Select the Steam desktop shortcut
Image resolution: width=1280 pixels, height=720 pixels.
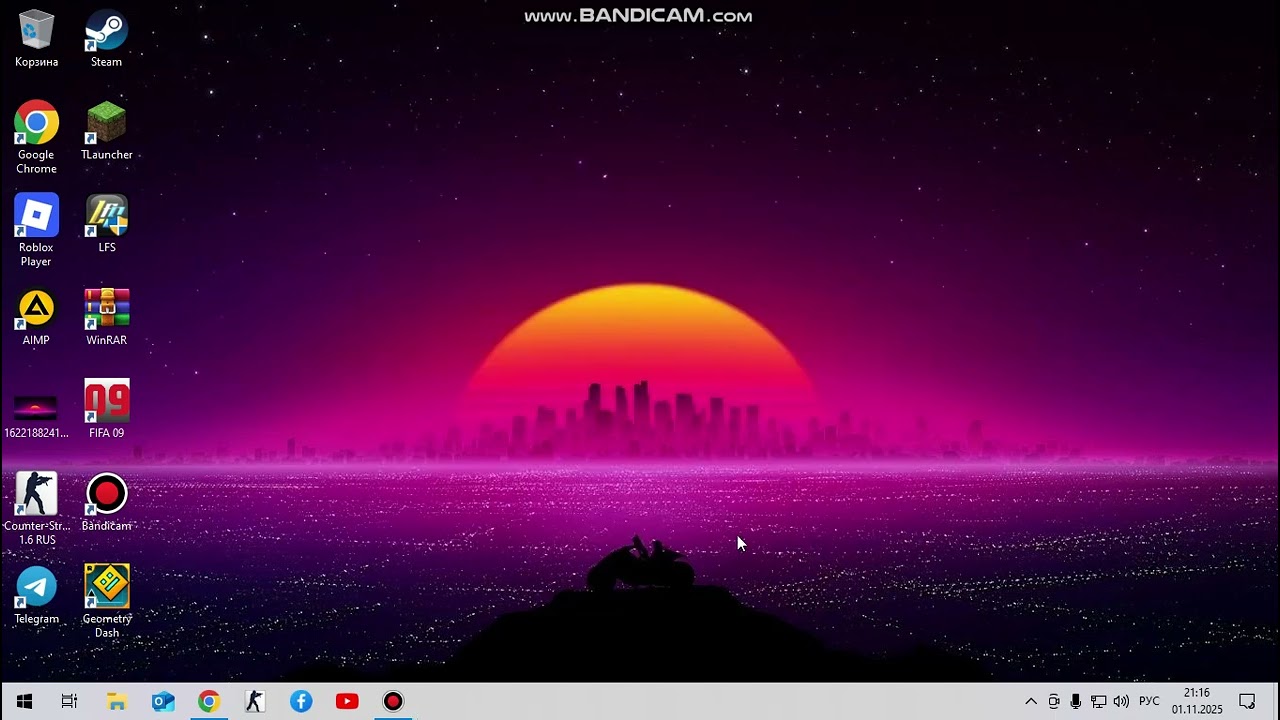(106, 40)
